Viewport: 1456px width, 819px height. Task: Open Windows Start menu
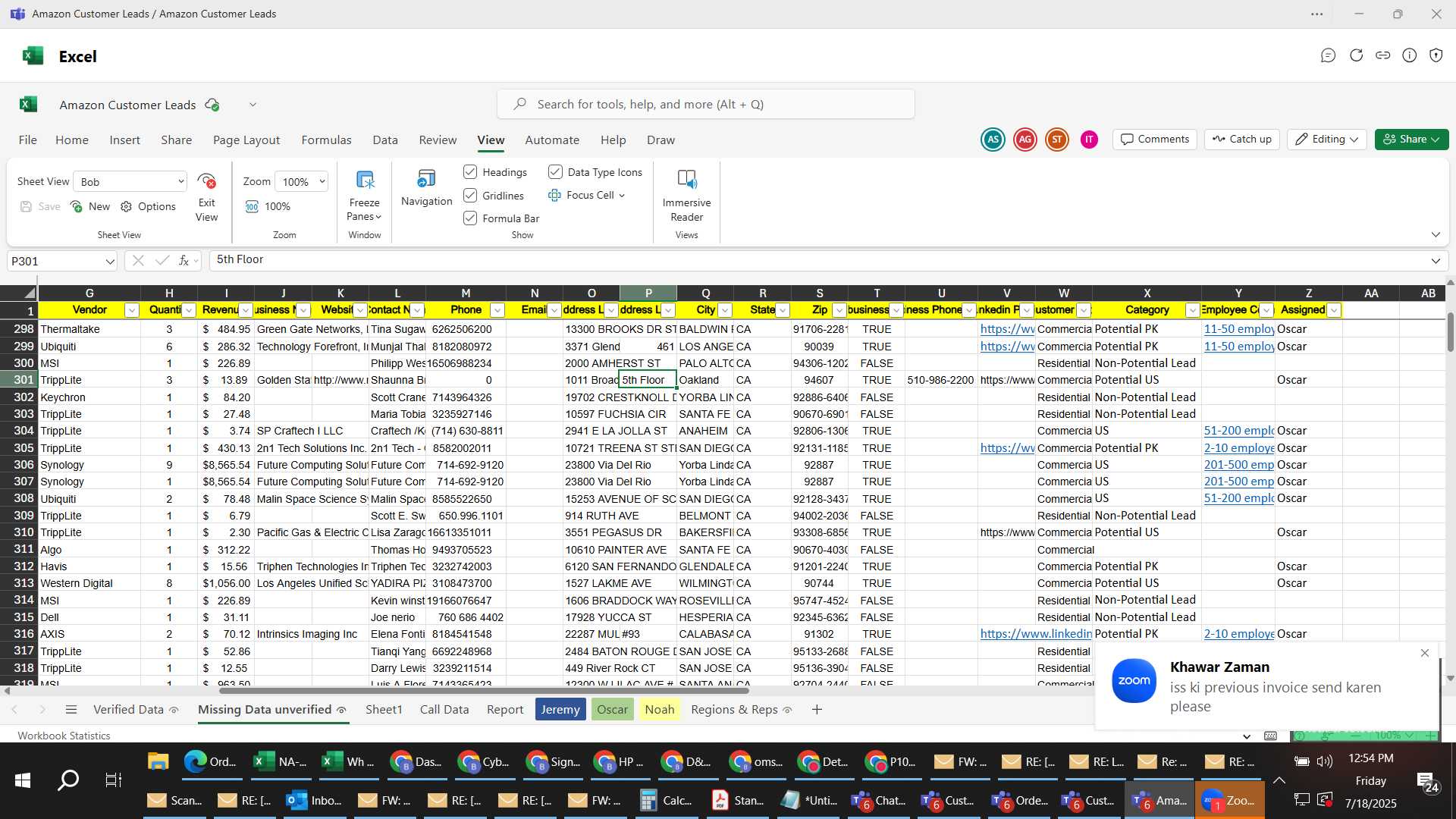[x=23, y=780]
